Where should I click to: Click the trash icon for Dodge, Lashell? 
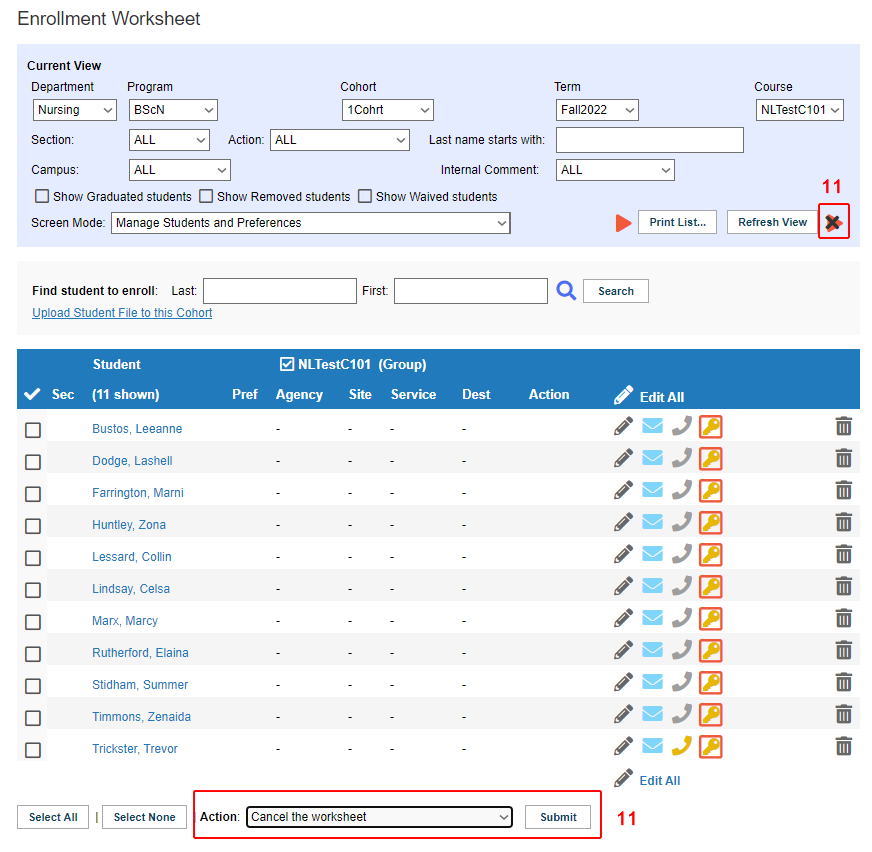[x=844, y=458]
